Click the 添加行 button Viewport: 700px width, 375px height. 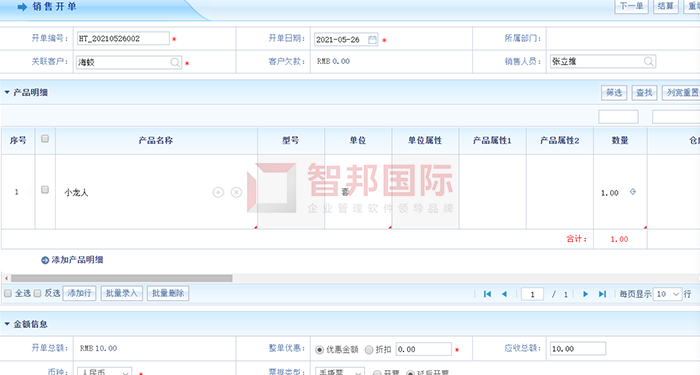click(79, 293)
